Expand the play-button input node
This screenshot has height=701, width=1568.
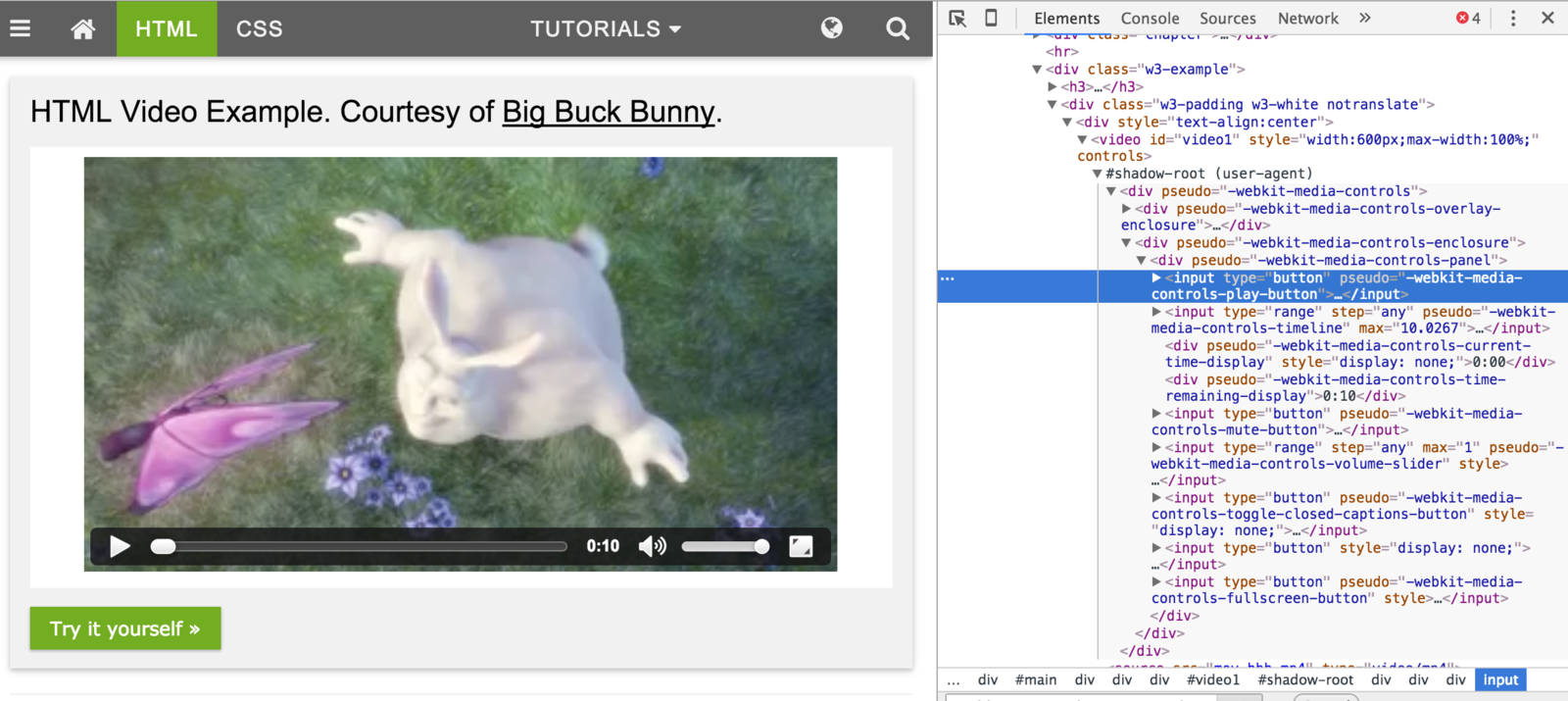pyautogui.click(x=1156, y=278)
